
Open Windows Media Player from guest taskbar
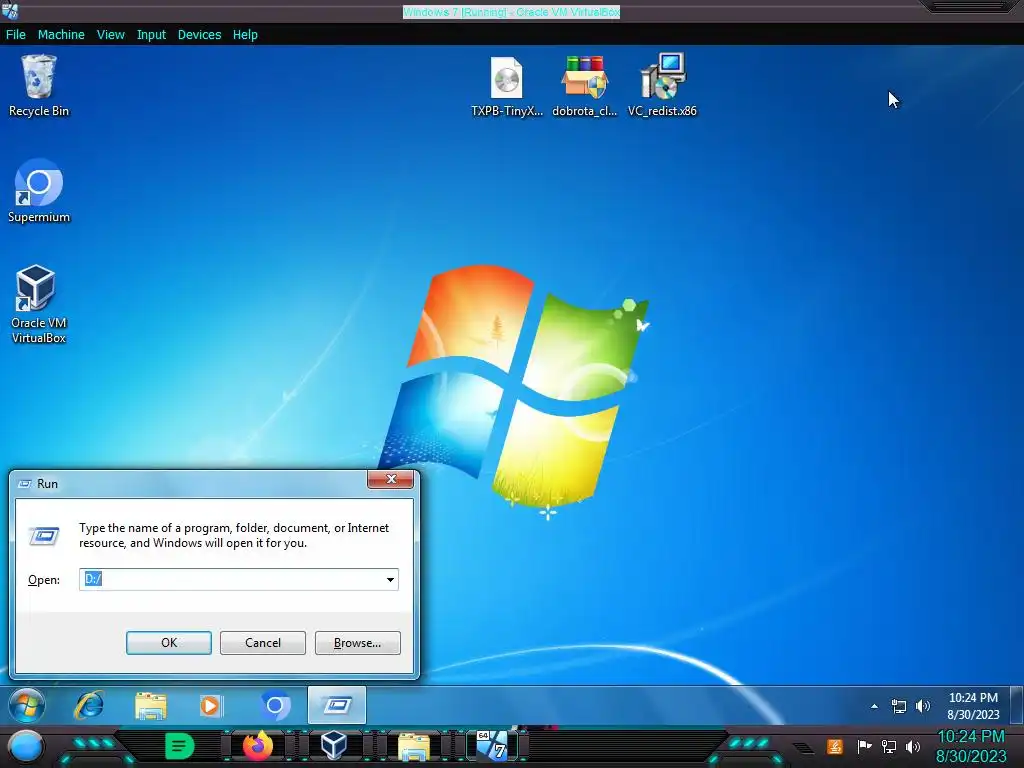pyautogui.click(x=212, y=705)
